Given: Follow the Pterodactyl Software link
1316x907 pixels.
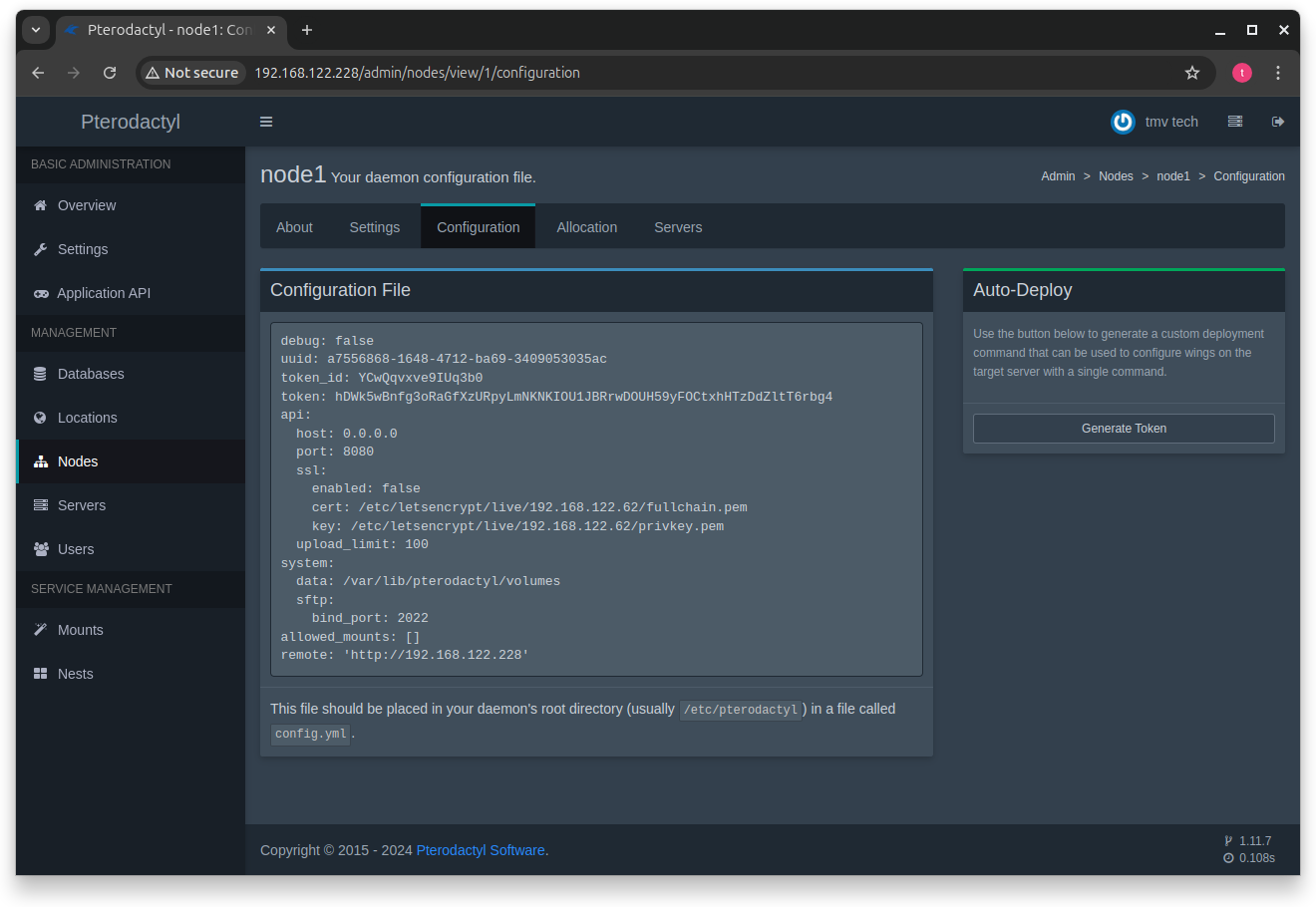Looking at the screenshot, I should [481, 850].
